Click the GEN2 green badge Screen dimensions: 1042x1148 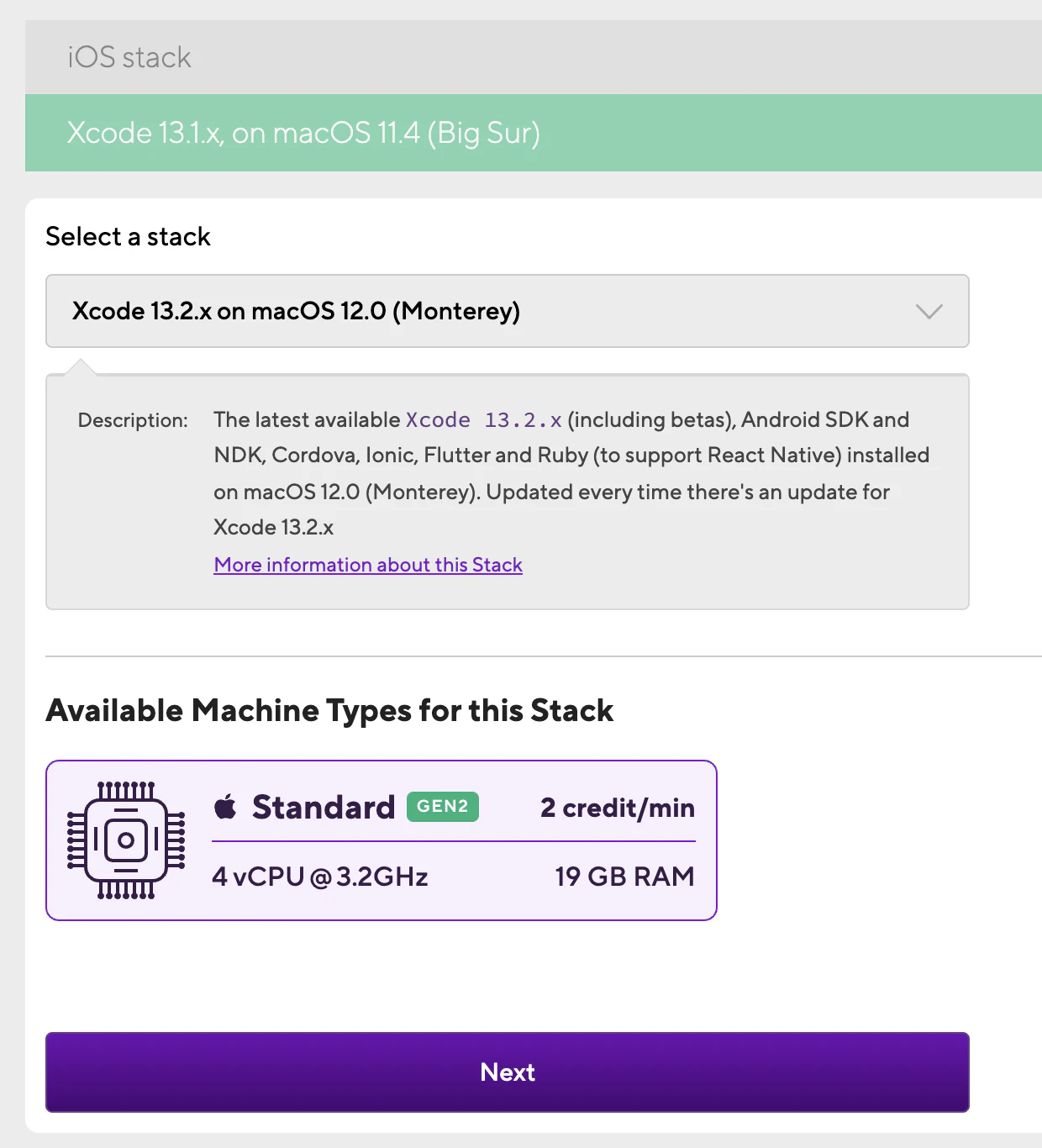point(443,807)
